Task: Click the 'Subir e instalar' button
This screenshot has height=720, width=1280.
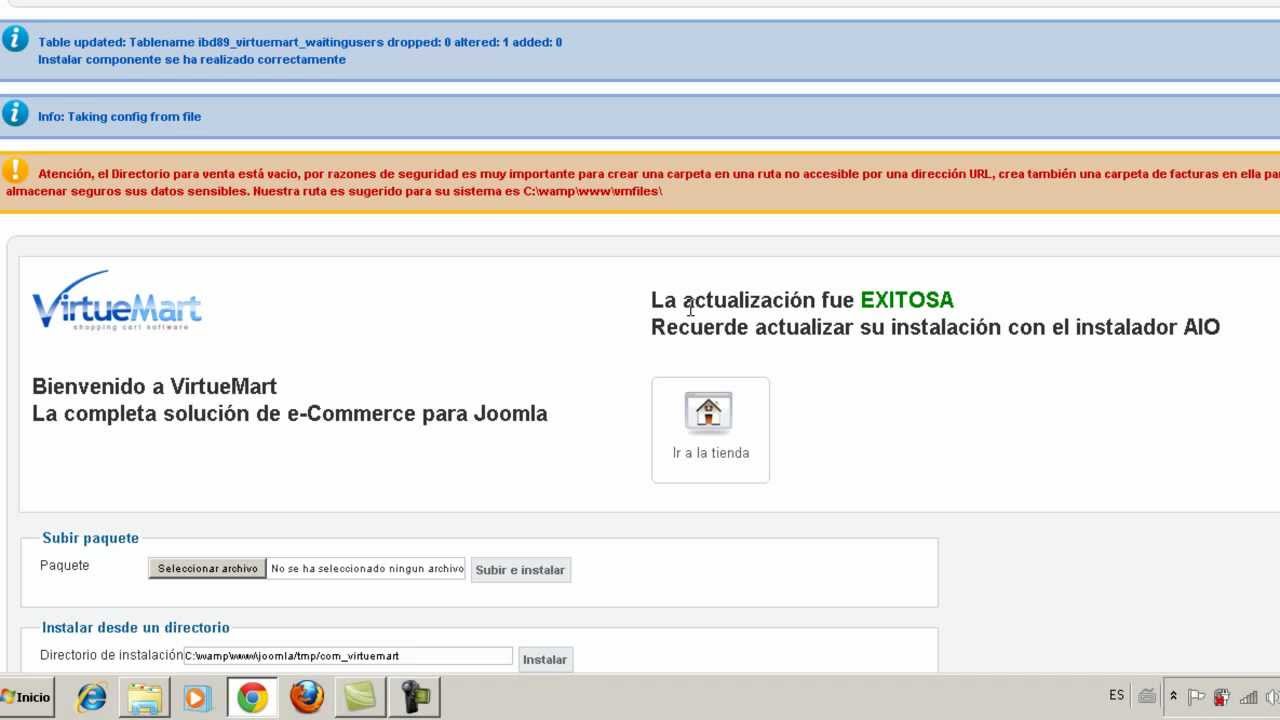Action: pos(520,570)
